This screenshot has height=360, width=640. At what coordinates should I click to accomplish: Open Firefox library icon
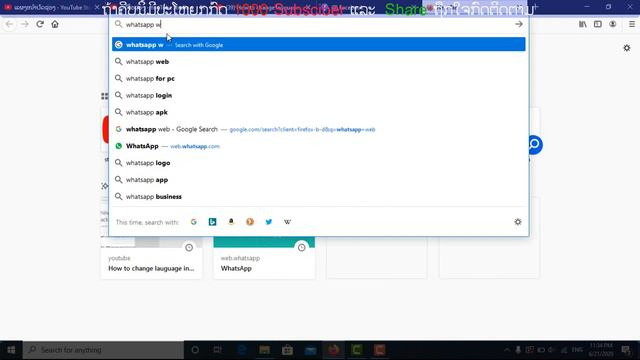(x=582, y=24)
